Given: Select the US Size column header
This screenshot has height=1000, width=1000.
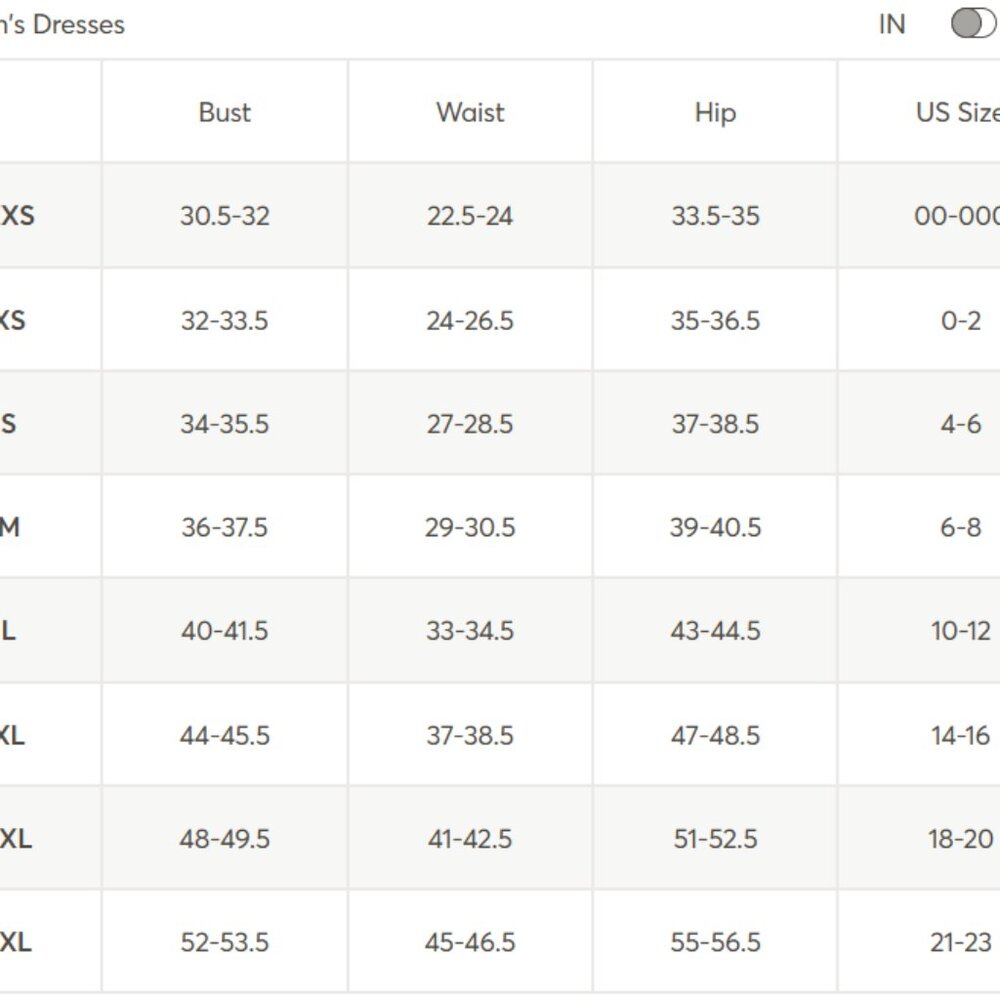Looking at the screenshot, I should click(957, 112).
